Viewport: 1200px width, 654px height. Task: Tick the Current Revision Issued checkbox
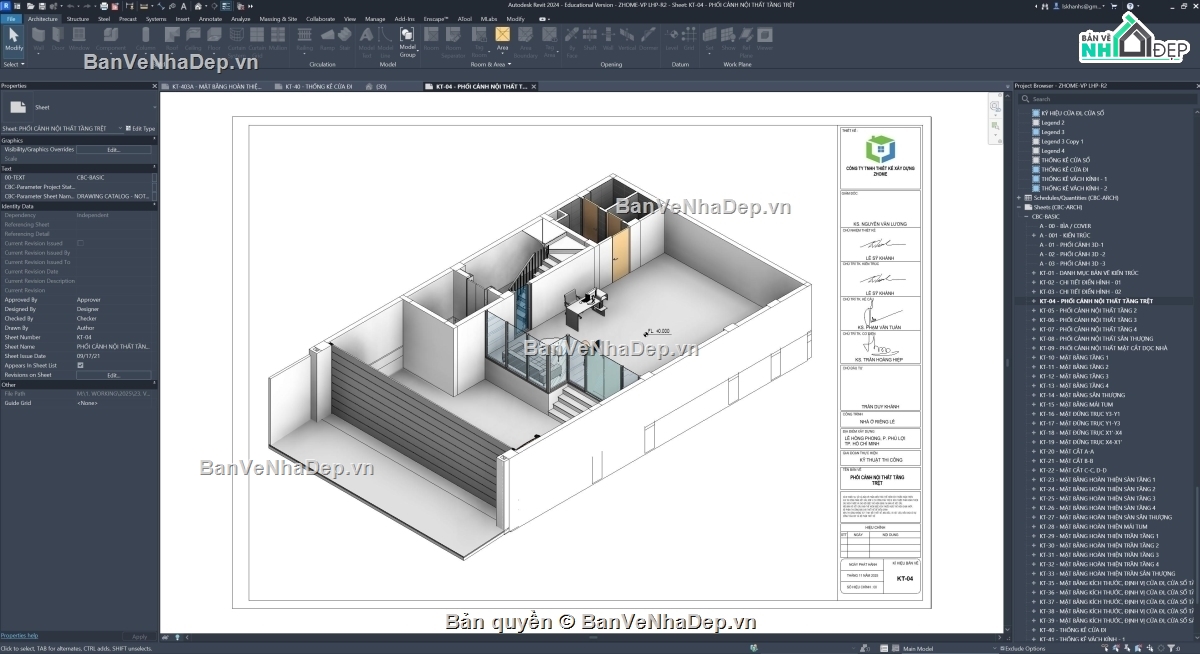(80, 243)
